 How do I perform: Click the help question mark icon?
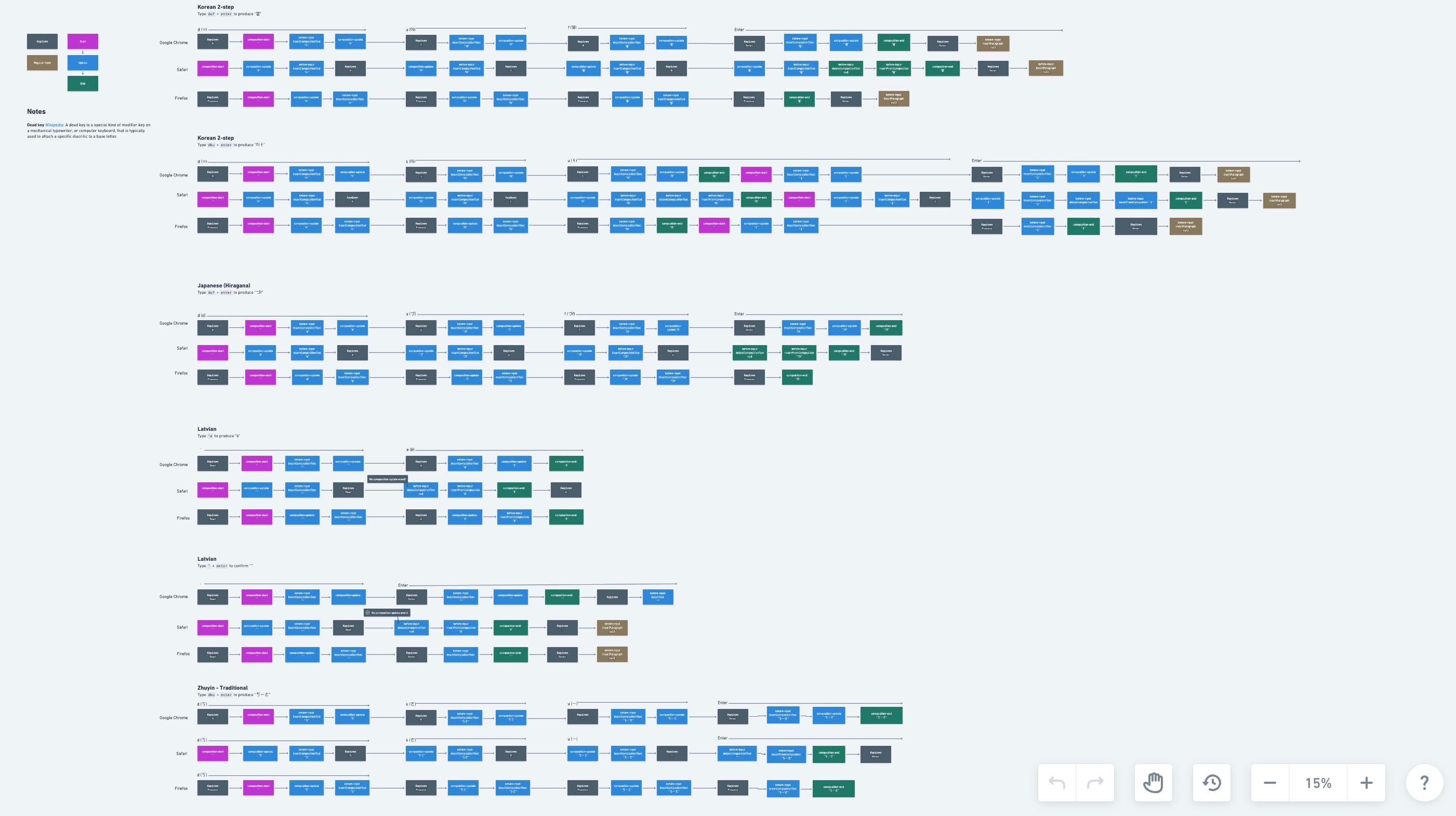pos(1424,782)
